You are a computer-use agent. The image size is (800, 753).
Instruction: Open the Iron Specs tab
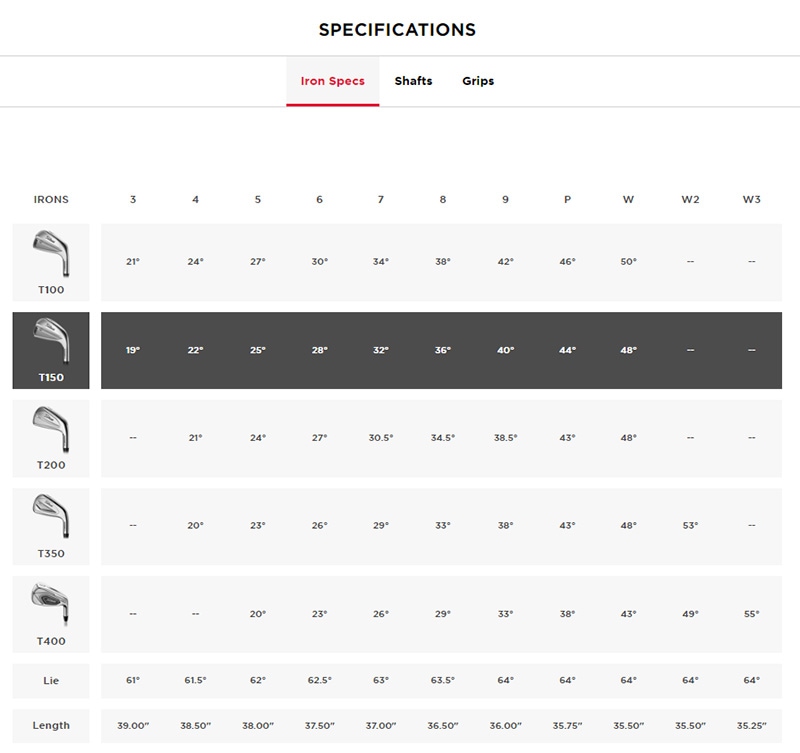[x=333, y=81]
